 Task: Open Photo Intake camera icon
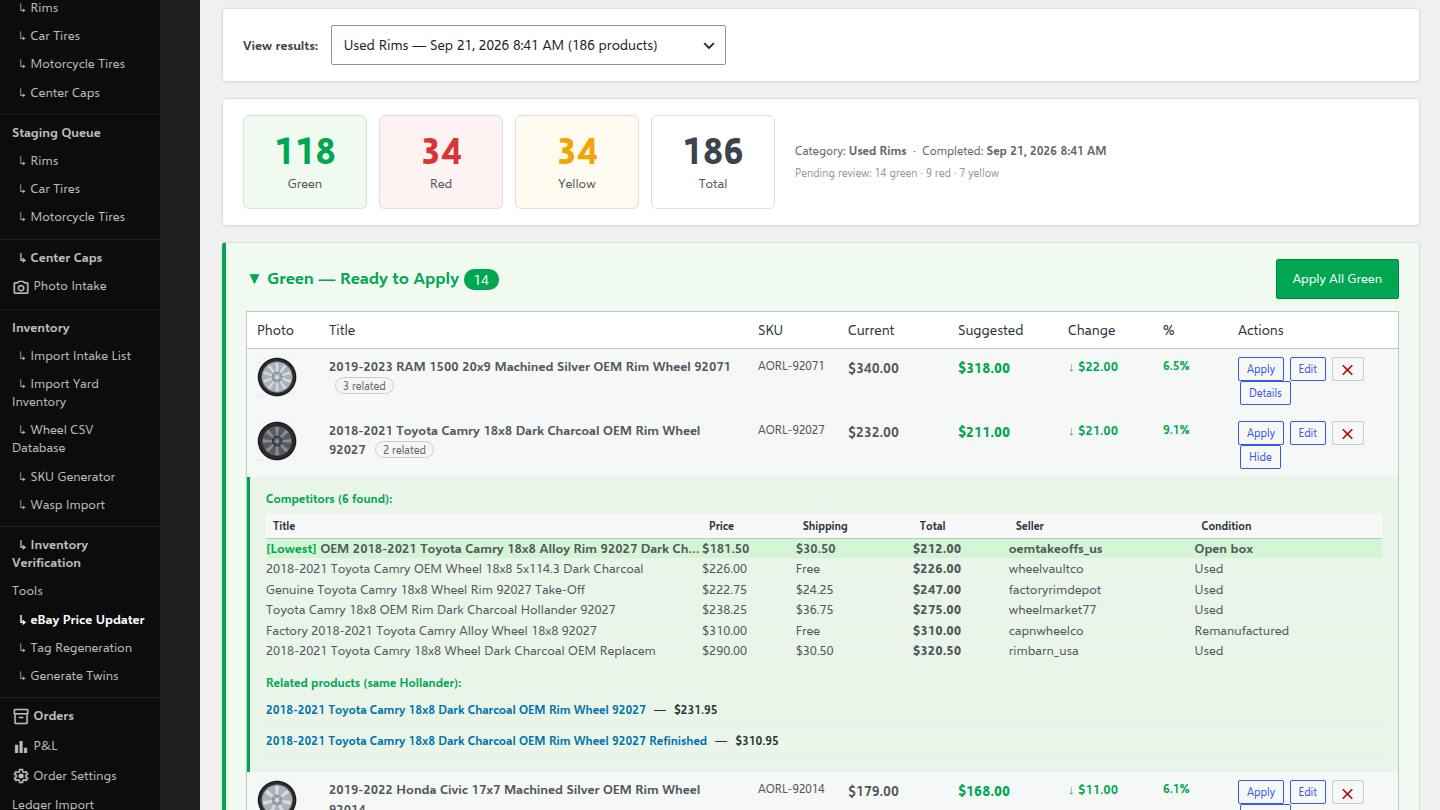pyautogui.click(x=21, y=287)
